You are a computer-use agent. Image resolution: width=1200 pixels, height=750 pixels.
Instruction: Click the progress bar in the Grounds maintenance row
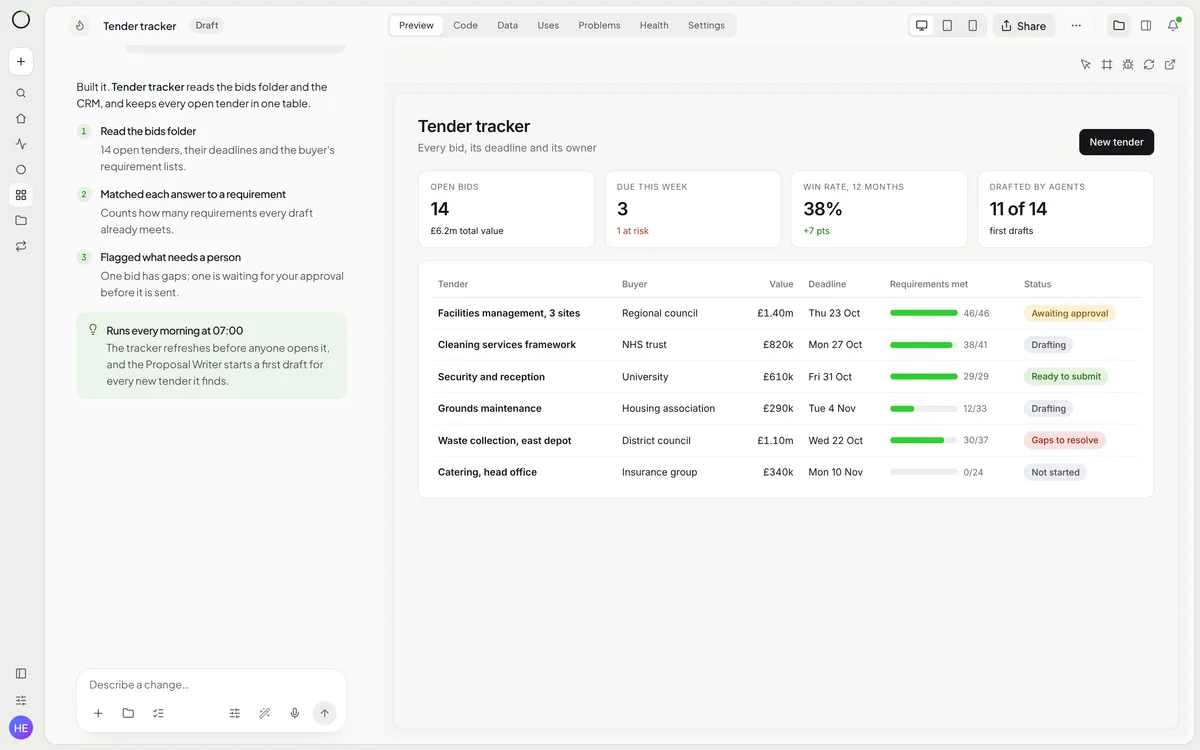pos(923,409)
